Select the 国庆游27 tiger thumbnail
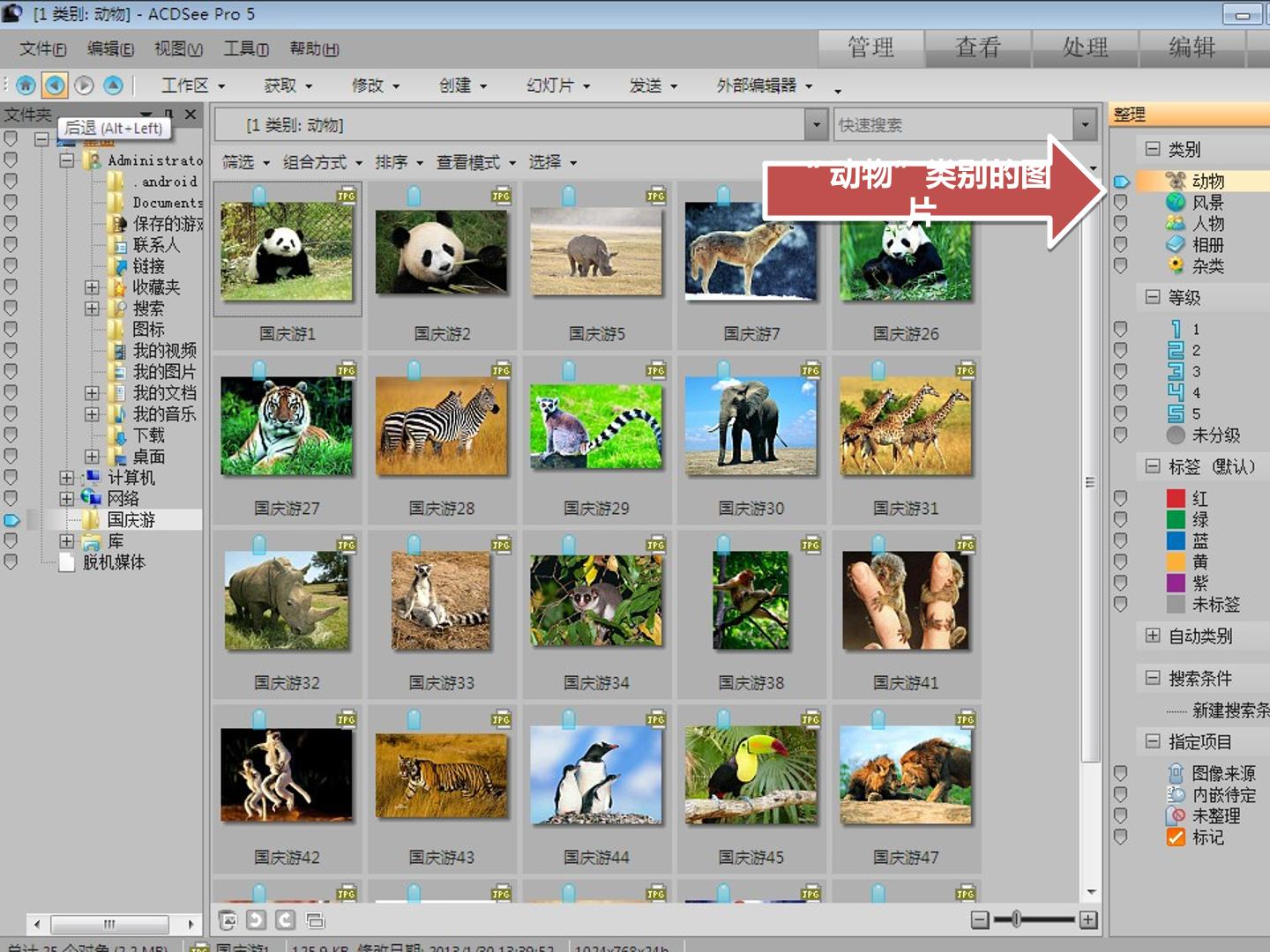1270x952 pixels. coord(287,427)
